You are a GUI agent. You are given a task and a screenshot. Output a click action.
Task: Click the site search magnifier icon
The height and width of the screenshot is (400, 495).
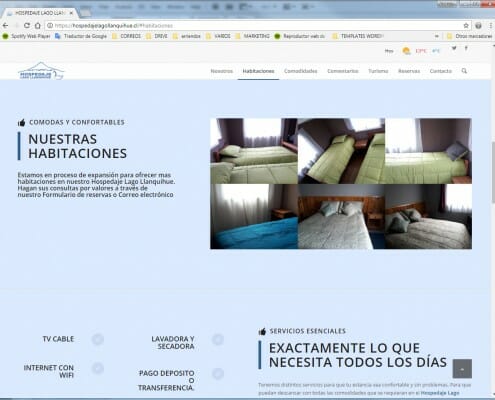click(x=464, y=71)
